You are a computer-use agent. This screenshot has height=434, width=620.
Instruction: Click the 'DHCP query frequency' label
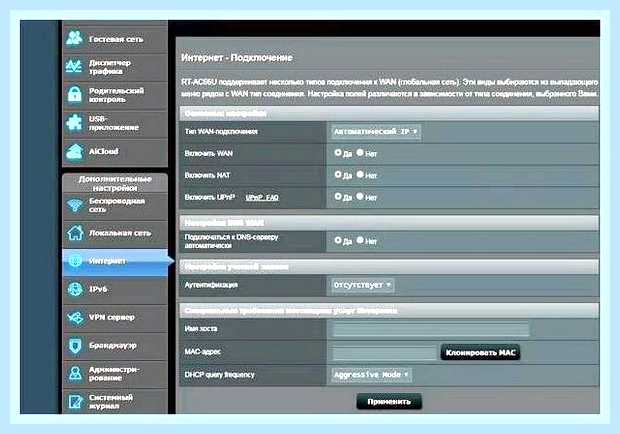point(219,374)
